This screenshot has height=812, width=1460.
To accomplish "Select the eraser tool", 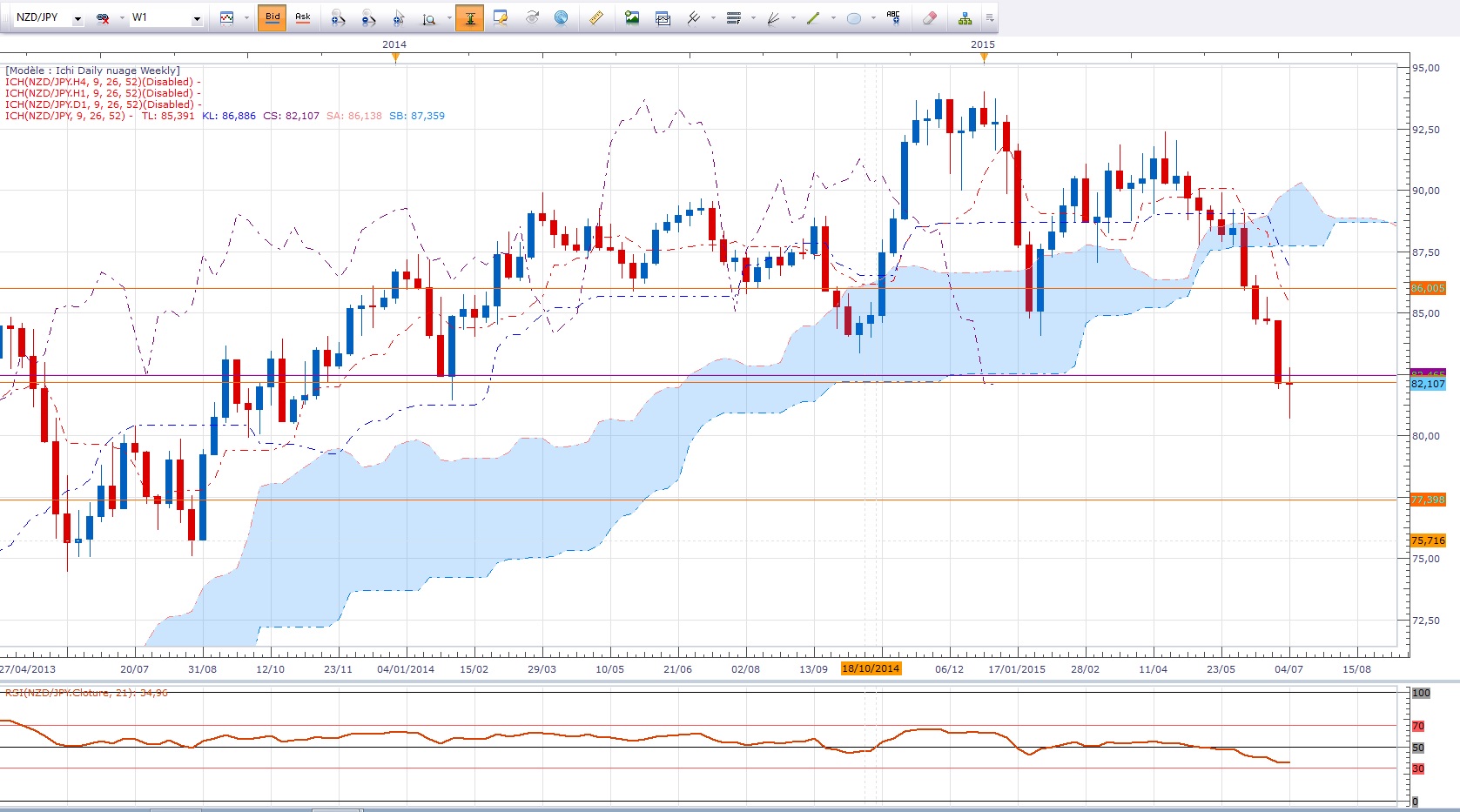I will (x=930, y=17).
